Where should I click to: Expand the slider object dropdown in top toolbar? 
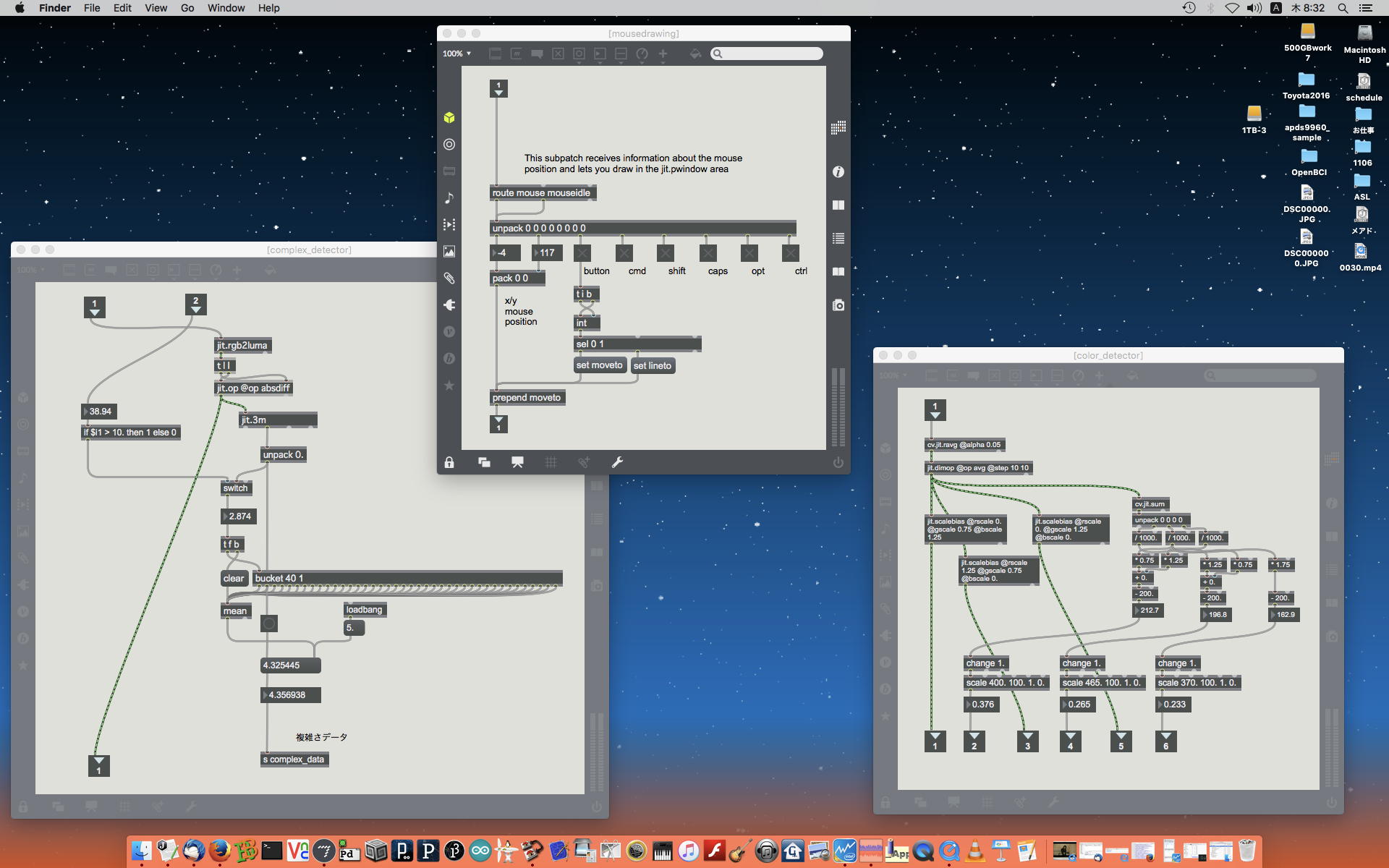(621, 54)
